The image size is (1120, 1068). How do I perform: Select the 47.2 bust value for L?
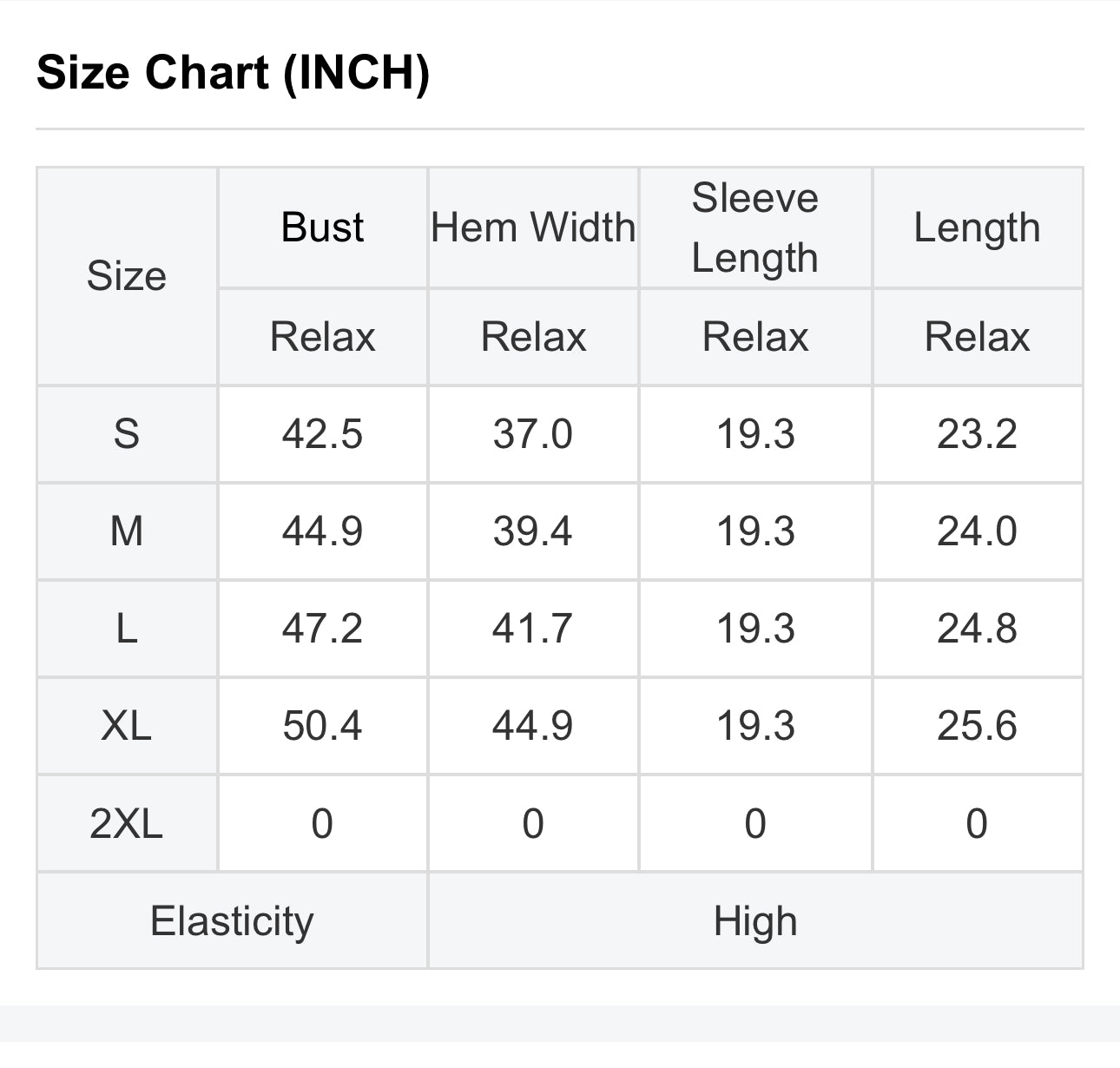[x=322, y=628]
